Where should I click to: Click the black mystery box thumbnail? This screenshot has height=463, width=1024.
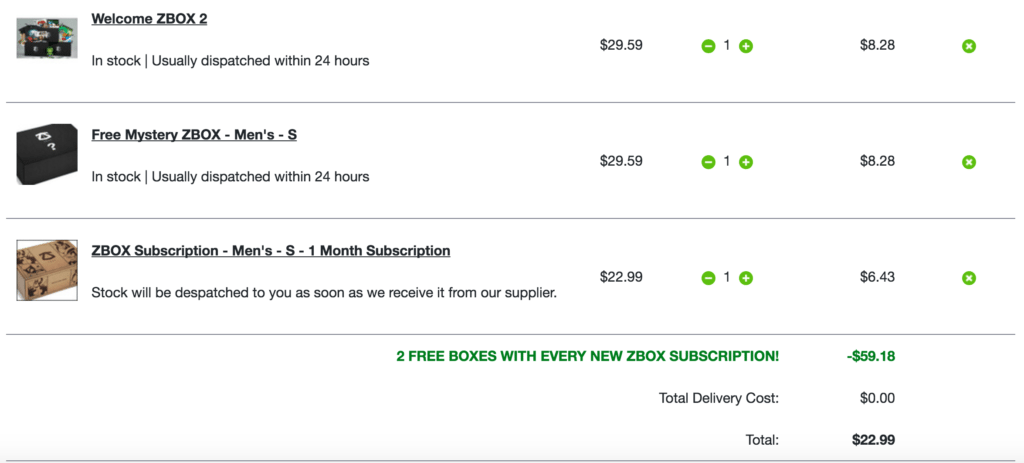pyautogui.click(x=47, y=155)
